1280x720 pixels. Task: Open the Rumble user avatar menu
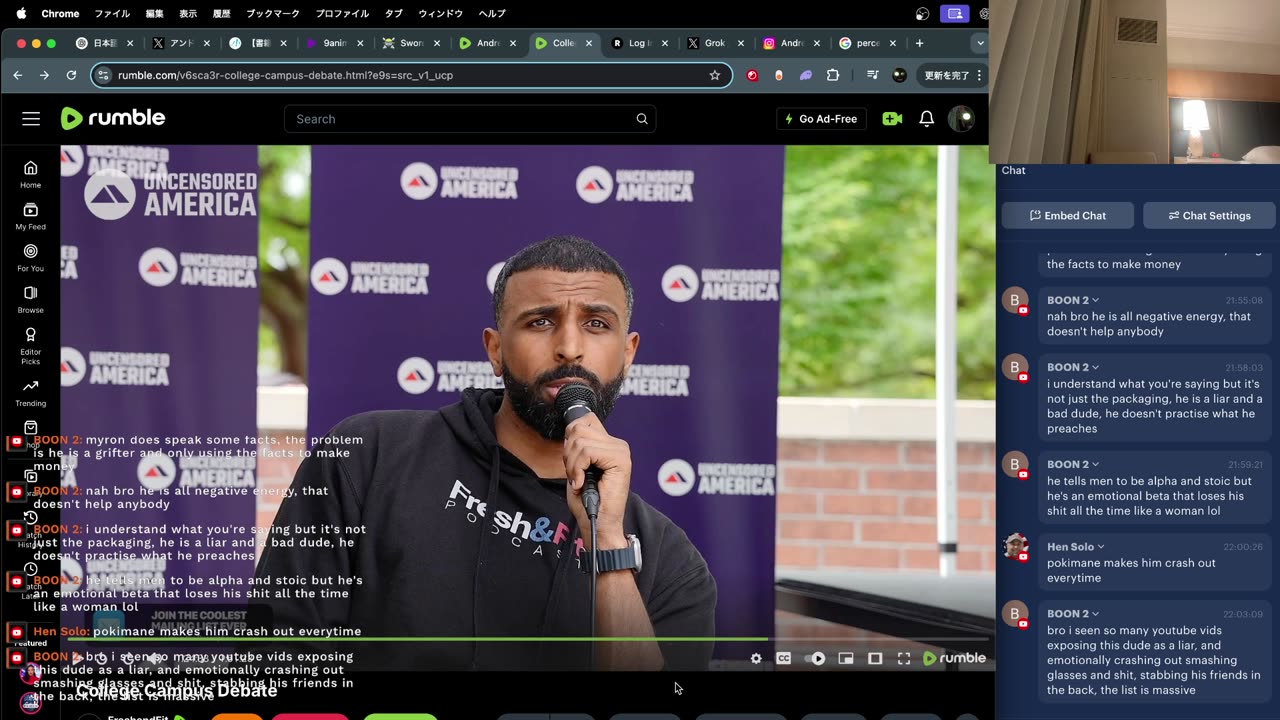pyautogui.click(x=961, y=119)
